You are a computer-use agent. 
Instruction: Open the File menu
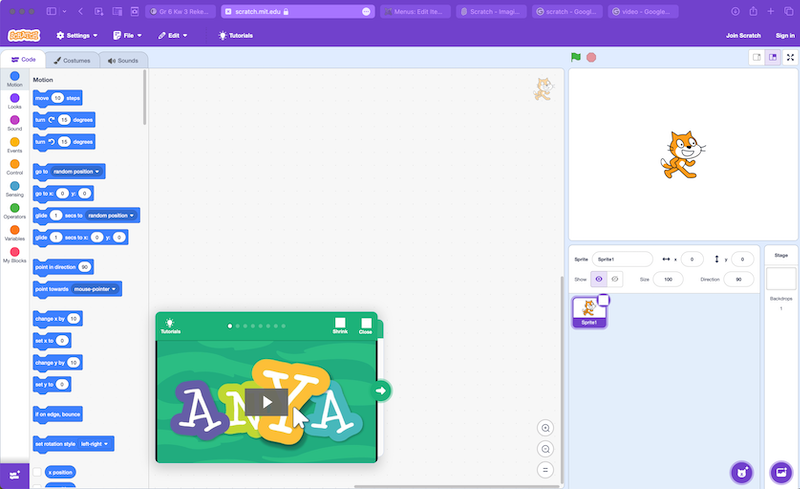(128, 35)
